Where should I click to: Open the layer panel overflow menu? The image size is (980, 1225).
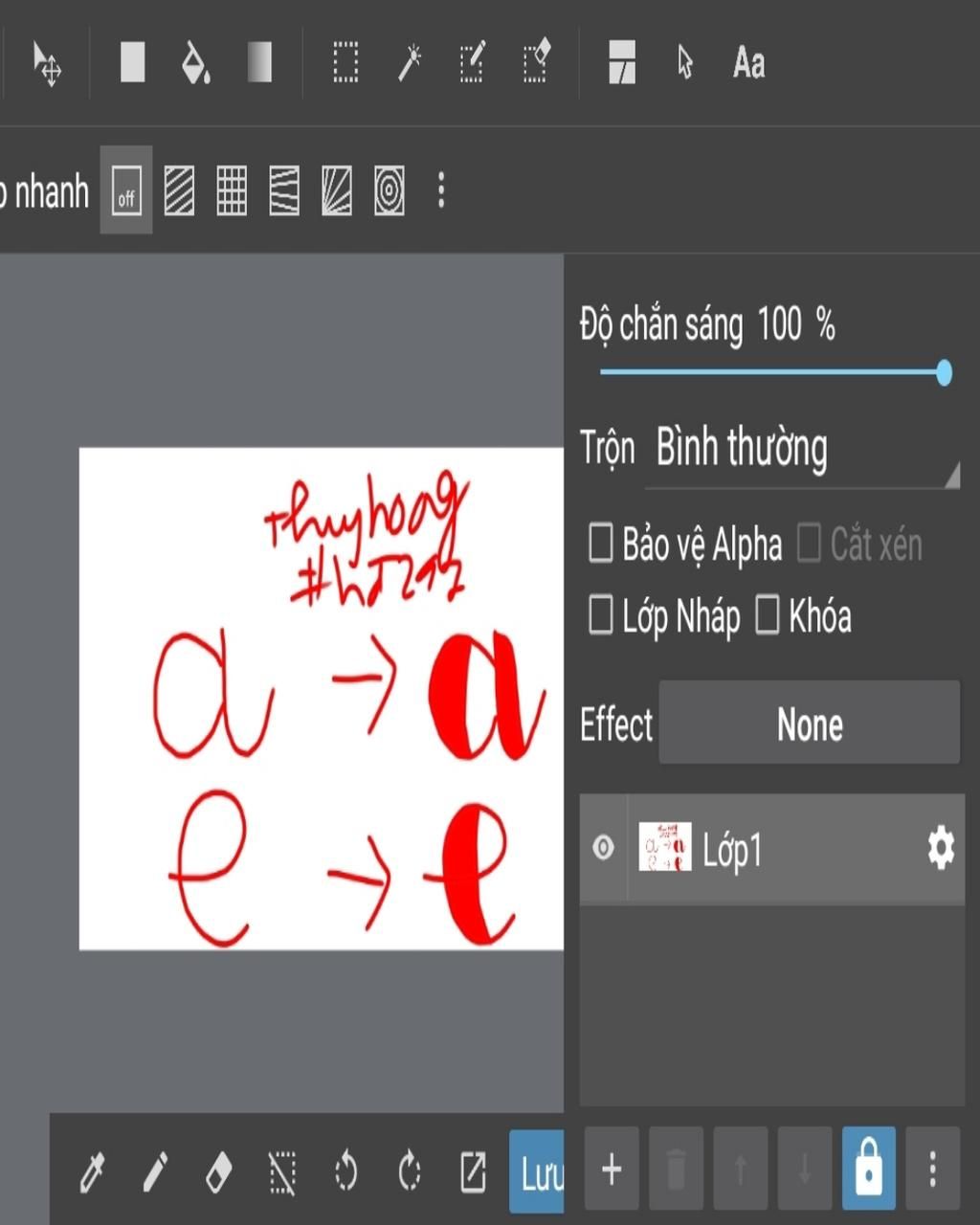pyautogui.click(x=932, y=1169)
